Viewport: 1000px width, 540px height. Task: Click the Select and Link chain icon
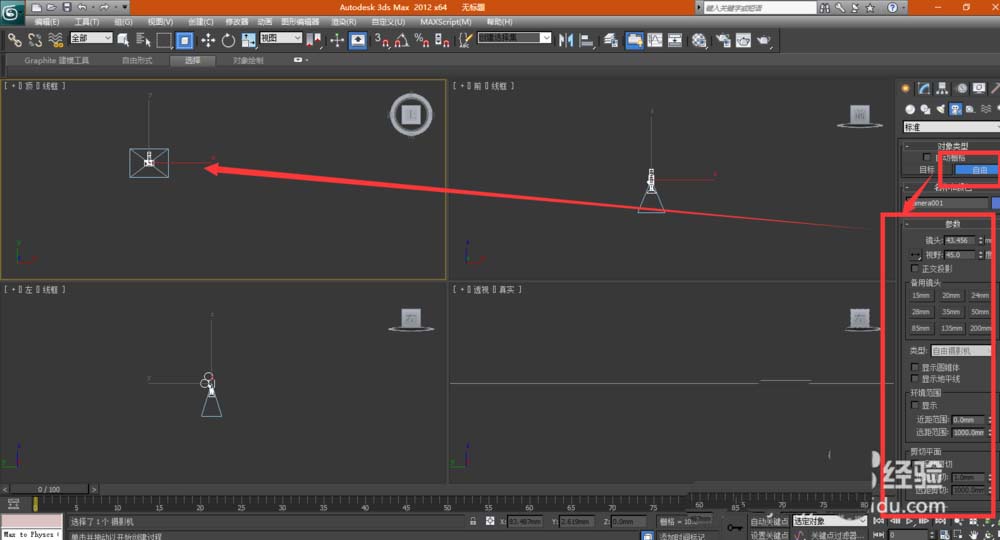coord(14,40)
